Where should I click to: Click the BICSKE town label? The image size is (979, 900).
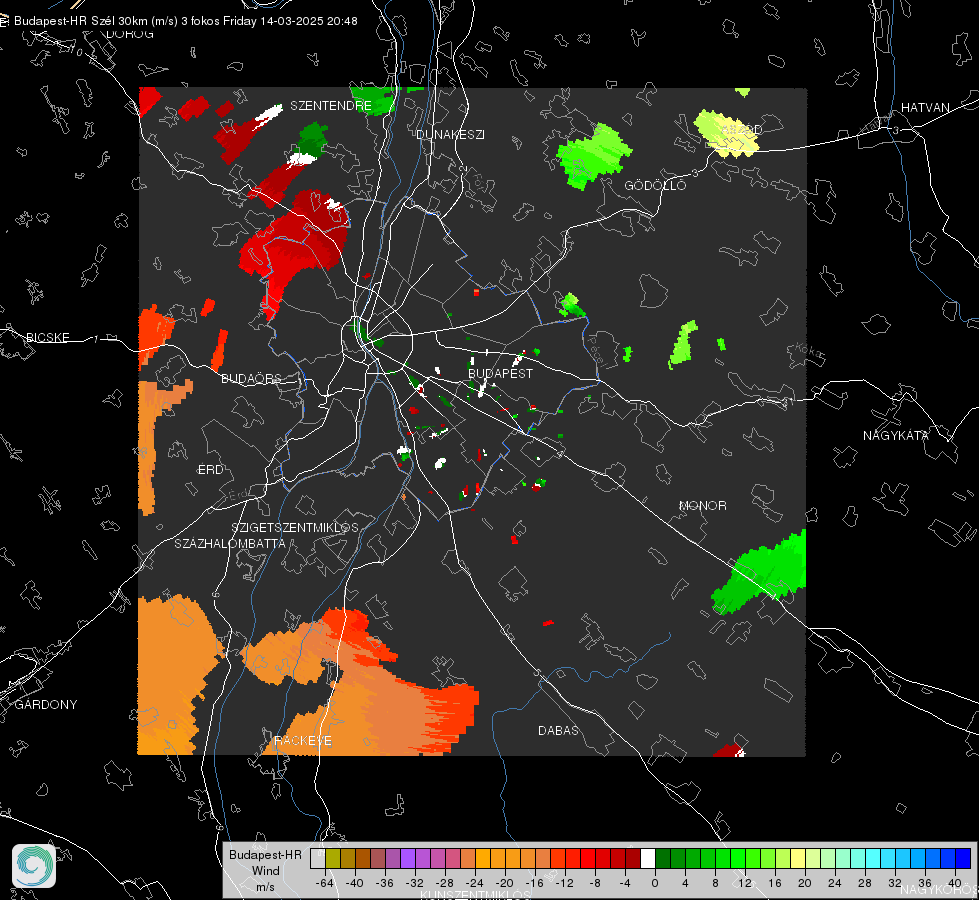(x=47, y=337)
